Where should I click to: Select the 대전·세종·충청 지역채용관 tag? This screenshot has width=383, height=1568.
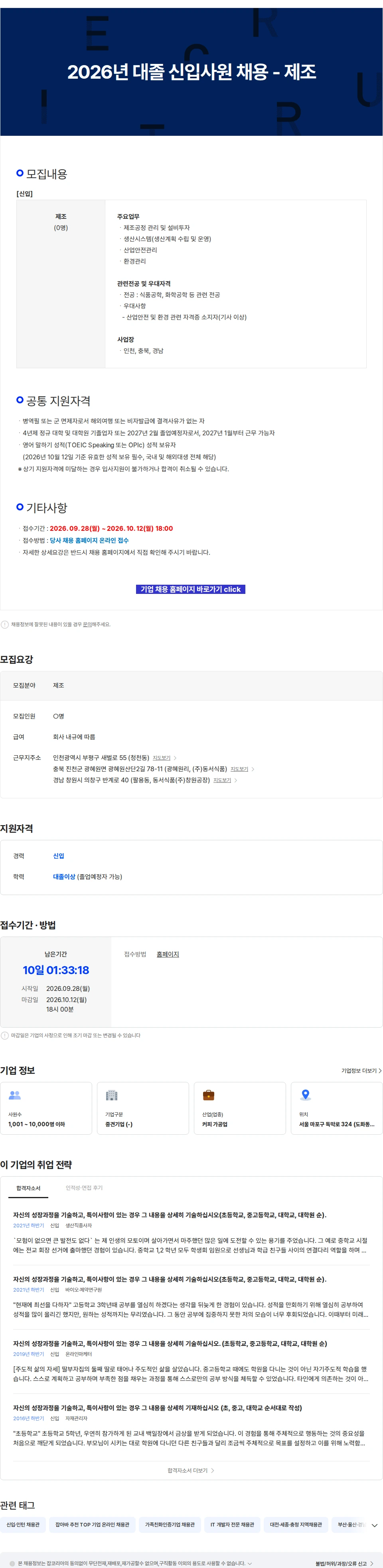coord(296,1525)
